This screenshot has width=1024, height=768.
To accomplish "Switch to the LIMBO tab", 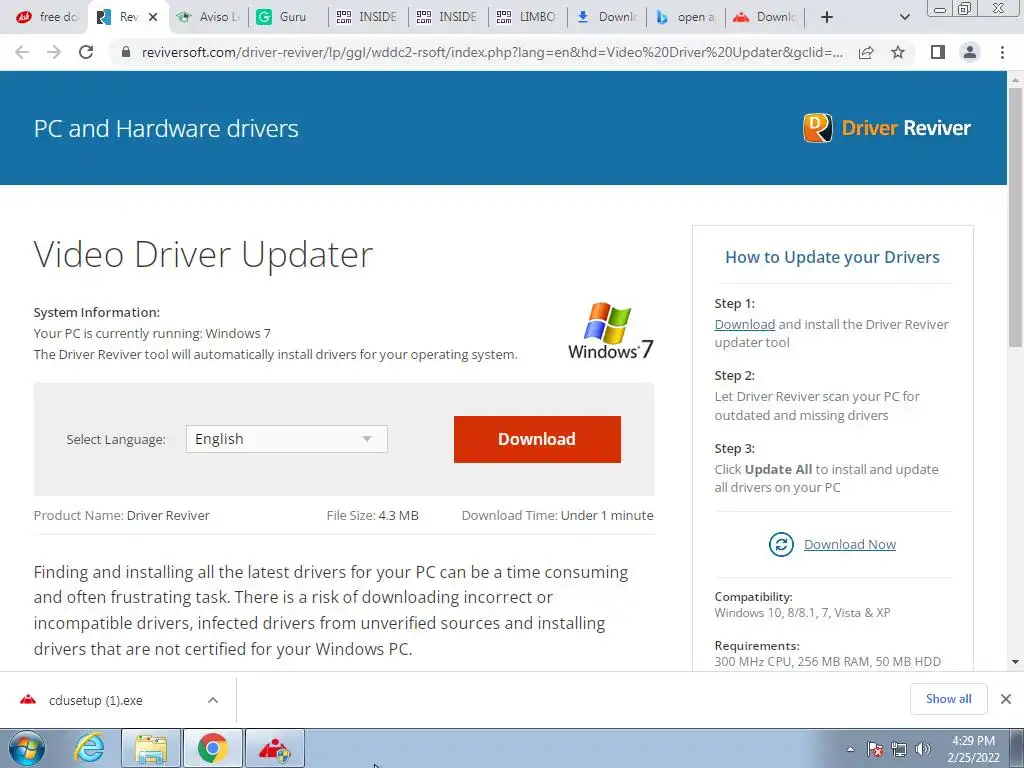I will 528,17.
